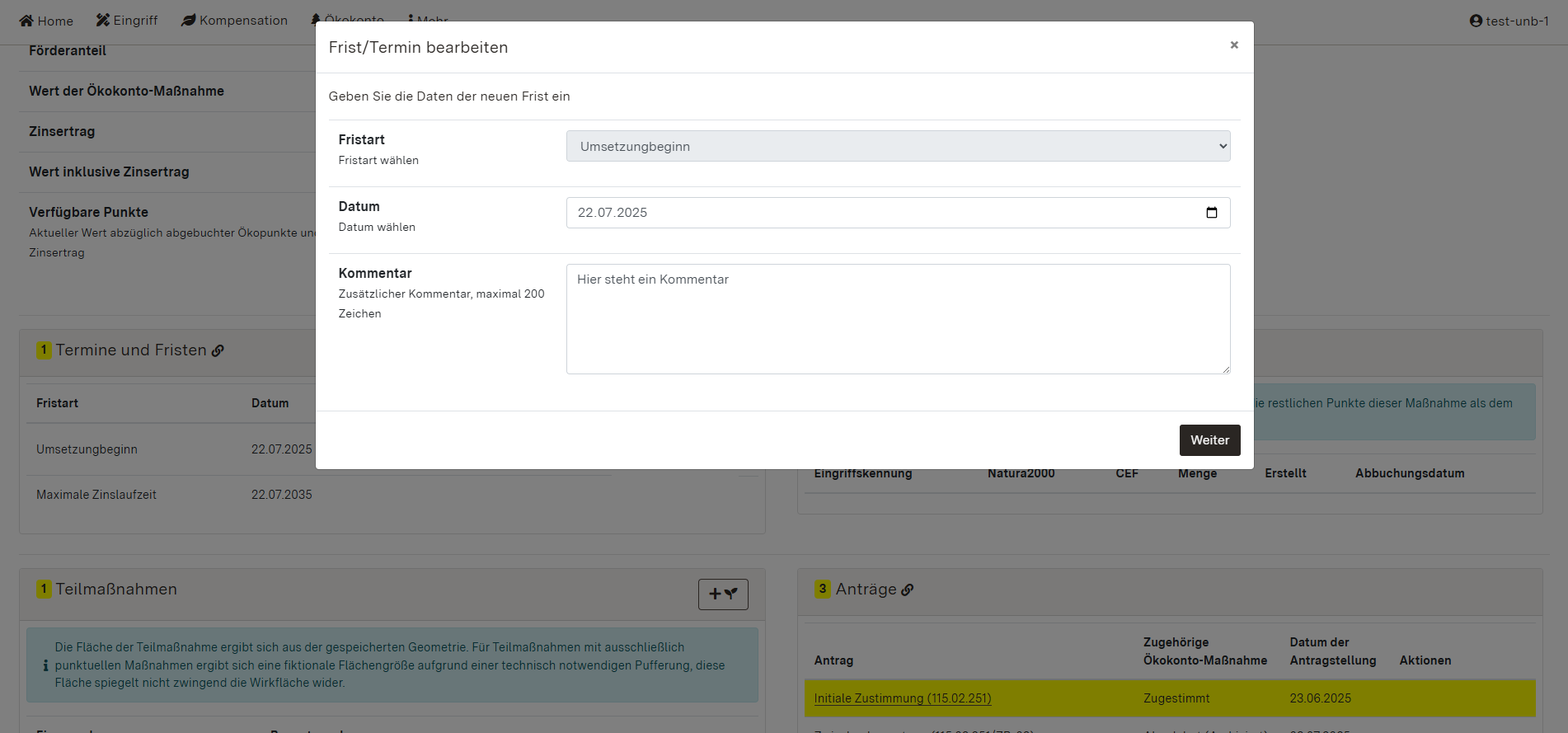This screenshot has width=1568, height=733.
Task: Click the home icon in navigation bar
Action: (26, 21)
